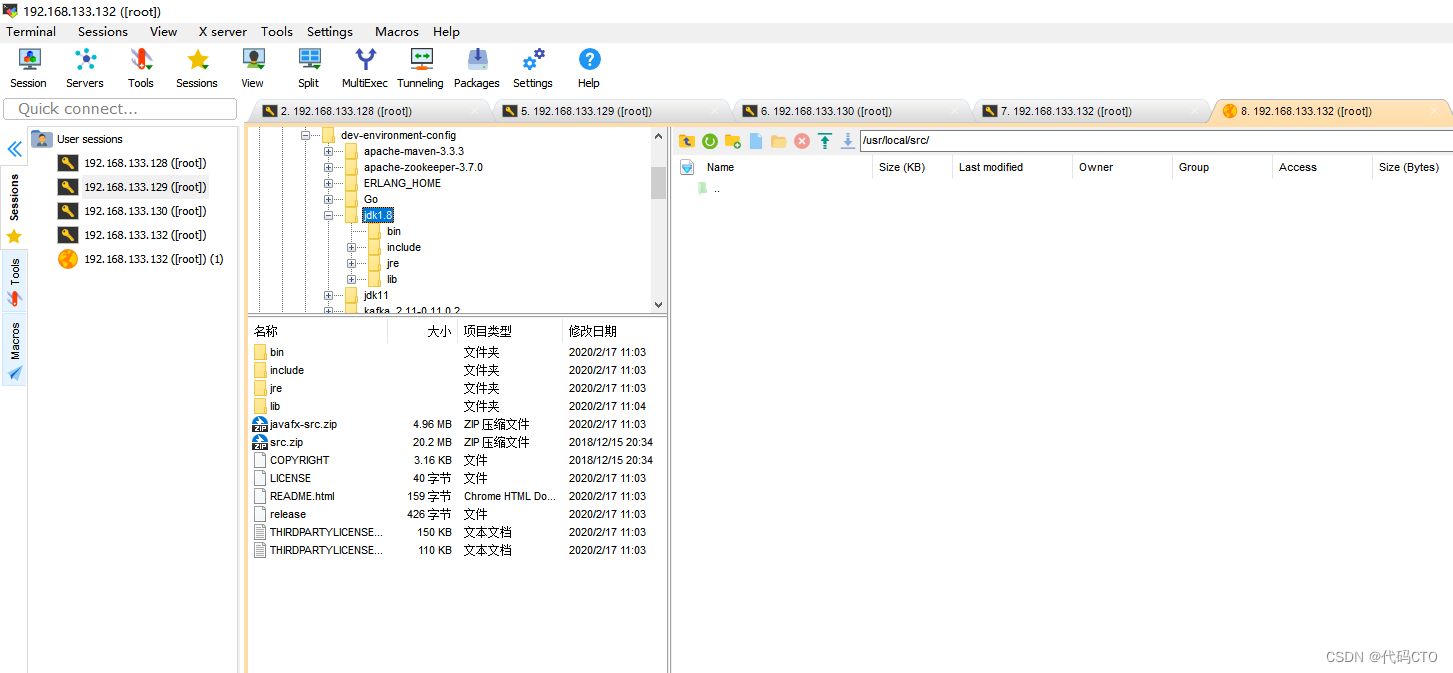This screenshot has height=673, width=1453.
Task: Expand the apache-zookeeper-3.7.0 tree node
Action: [328, 167]
